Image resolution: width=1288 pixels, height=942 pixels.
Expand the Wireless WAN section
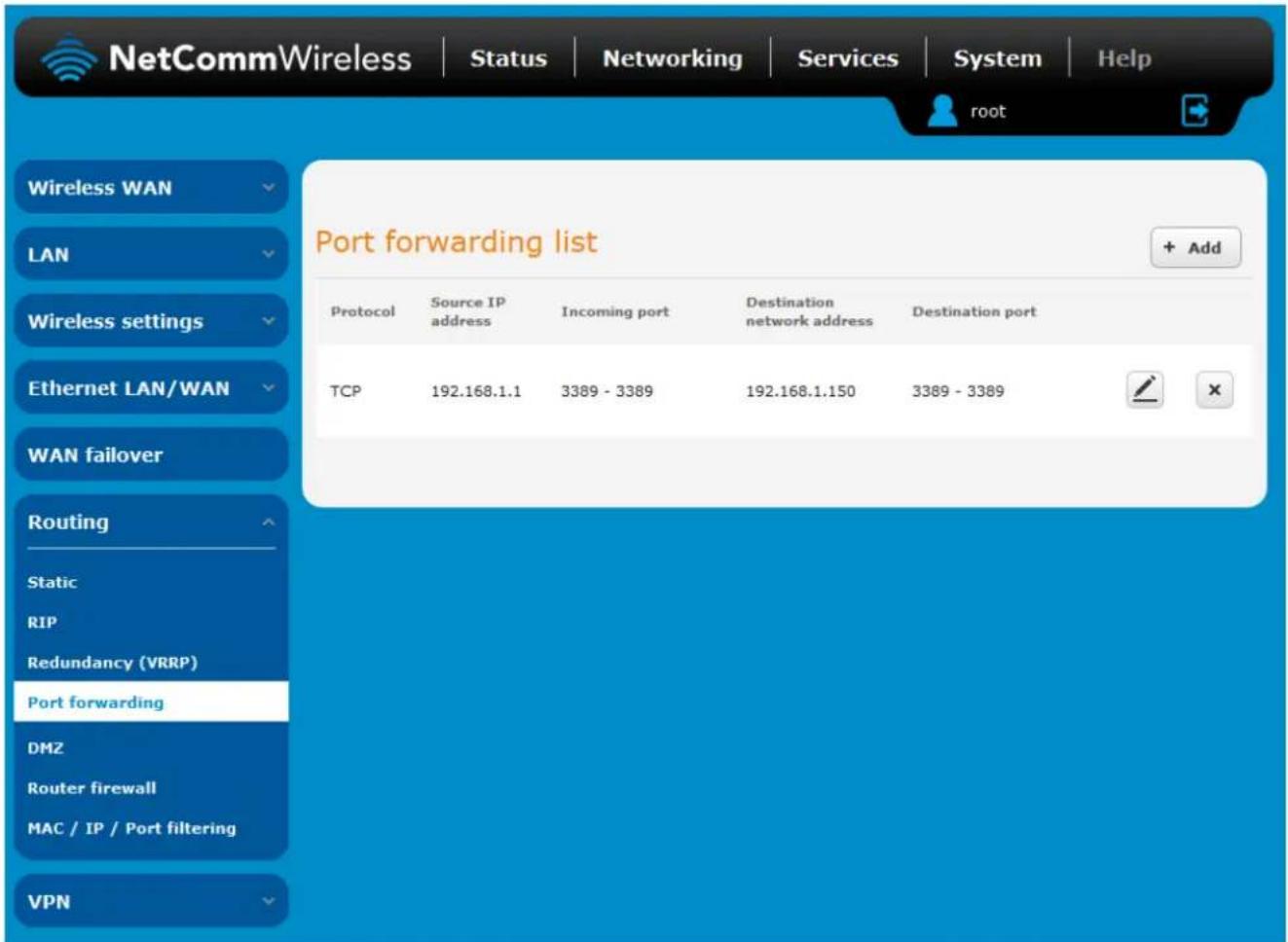pyautogui.click(x=151, y=188)
